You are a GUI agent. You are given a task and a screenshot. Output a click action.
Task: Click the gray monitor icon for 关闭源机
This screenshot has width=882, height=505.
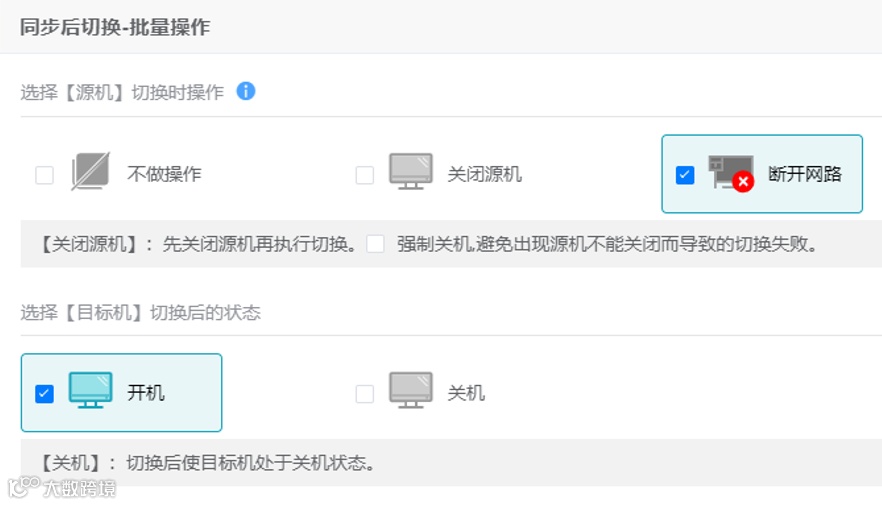(410, 173)
